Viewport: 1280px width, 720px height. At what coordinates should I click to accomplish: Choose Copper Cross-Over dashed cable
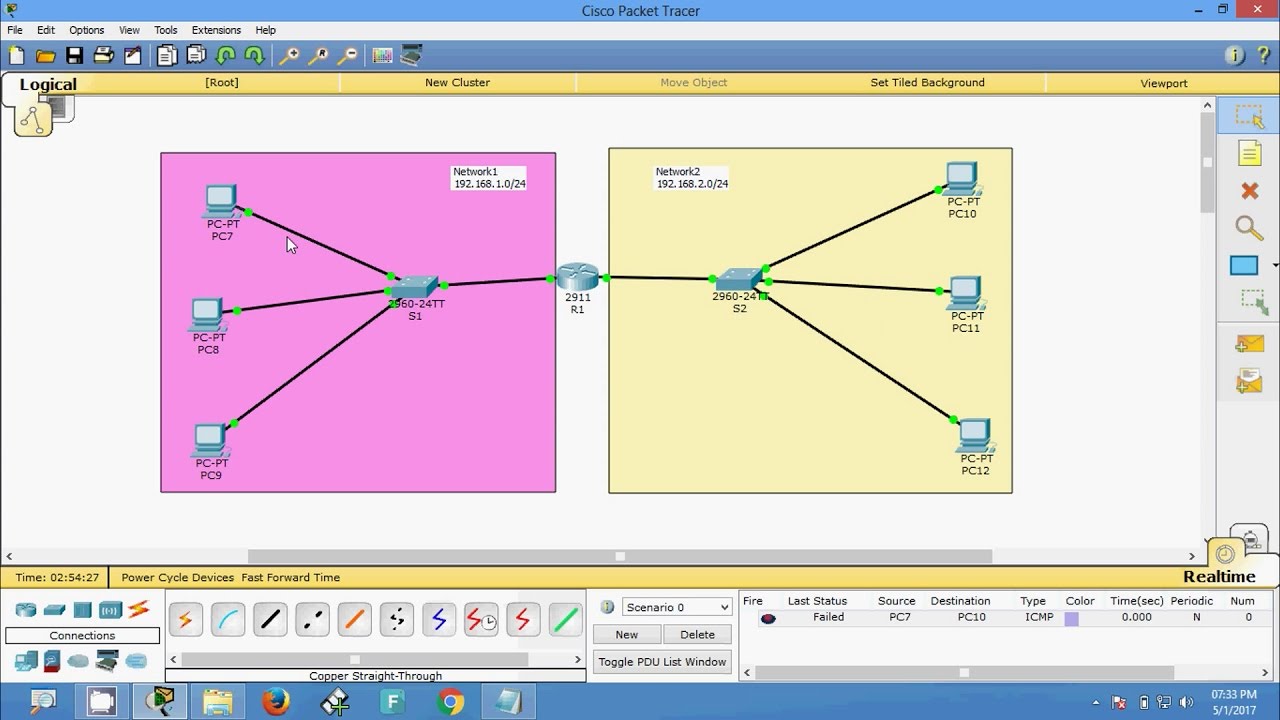point(313,620)
